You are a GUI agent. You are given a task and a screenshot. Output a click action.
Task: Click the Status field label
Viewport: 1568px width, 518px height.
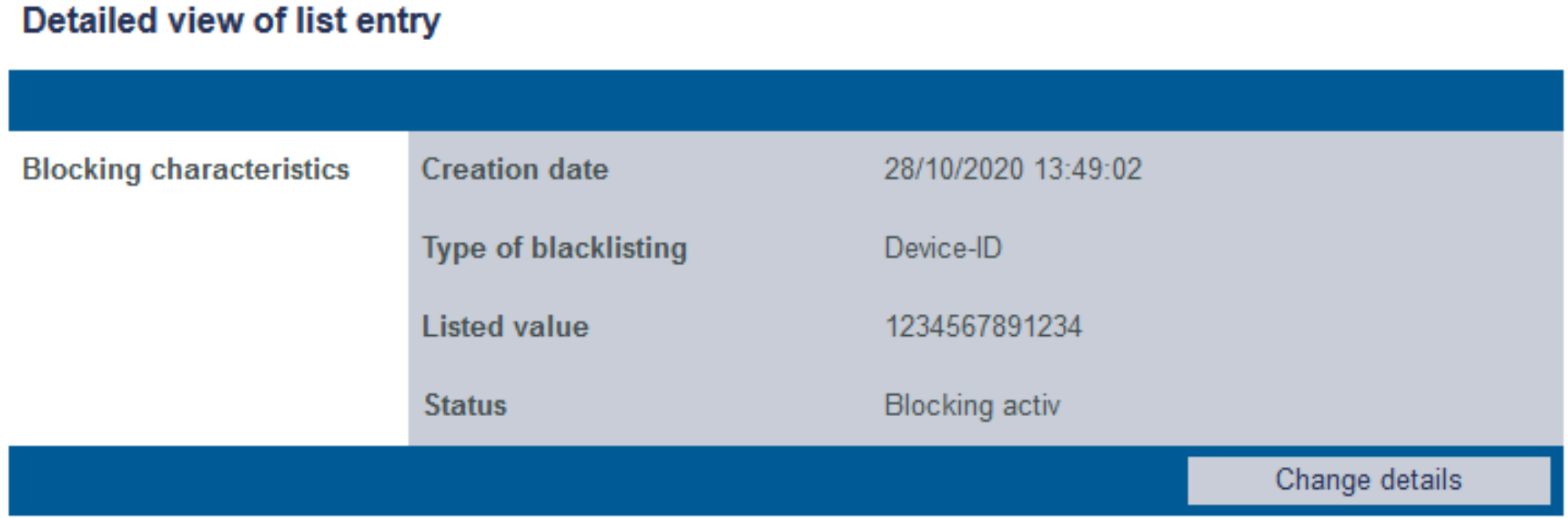click(x=465, y=405)
